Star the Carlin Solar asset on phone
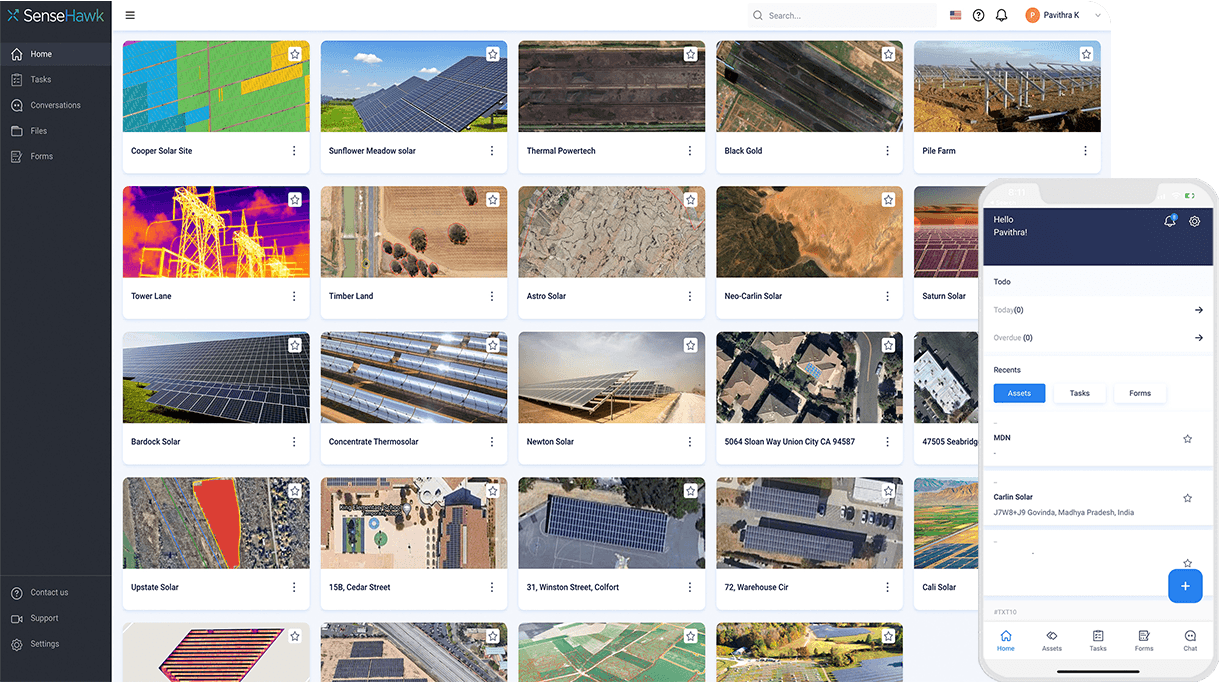The height and width of the screenshot is (682, 1222). click(x=1188, y=498)
